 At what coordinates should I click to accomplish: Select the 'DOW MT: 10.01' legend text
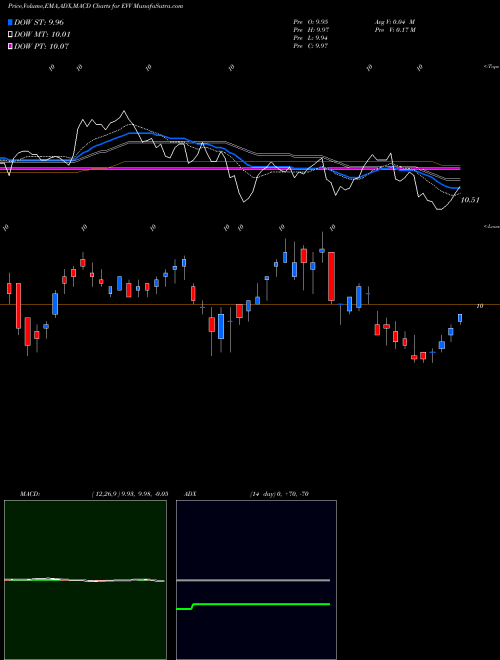tap(42, 35)
